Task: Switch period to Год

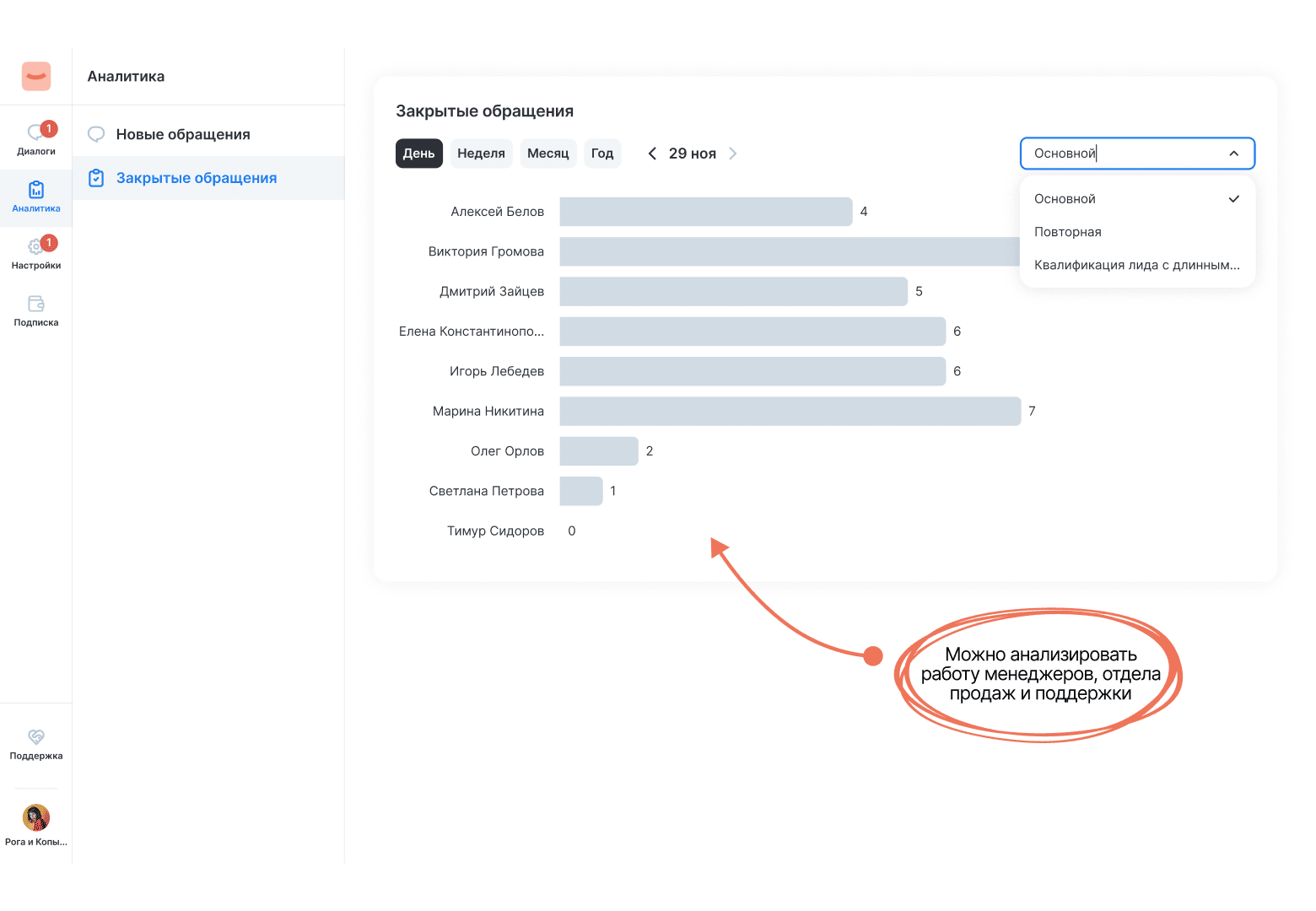Action: [602, 154]
